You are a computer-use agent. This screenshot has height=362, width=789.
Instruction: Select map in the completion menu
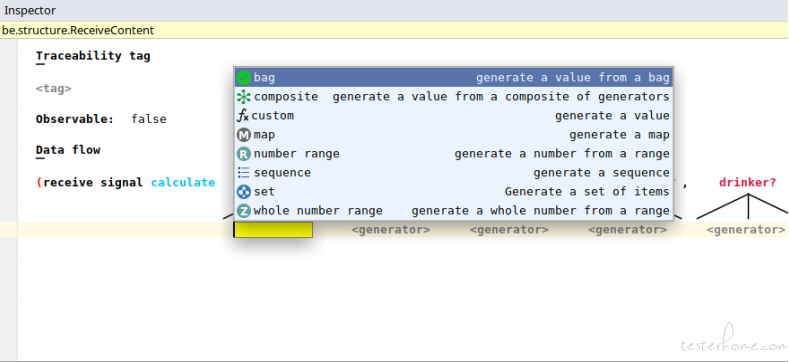tap(453, 135)
